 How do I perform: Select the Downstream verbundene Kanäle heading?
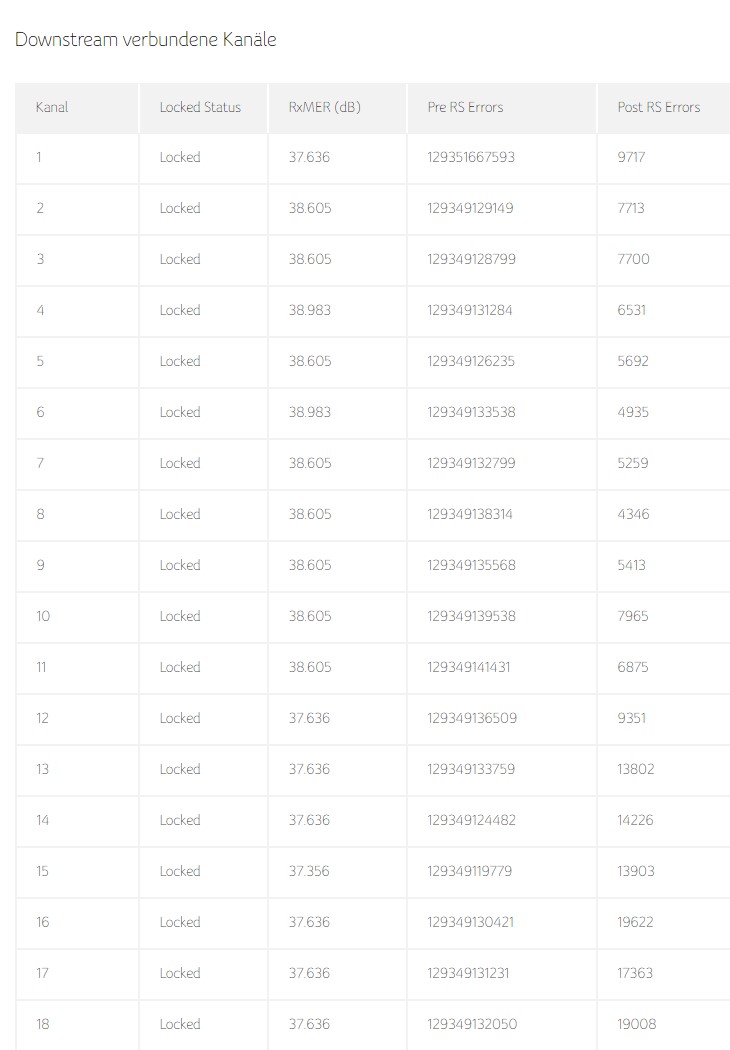coord(145,40)
